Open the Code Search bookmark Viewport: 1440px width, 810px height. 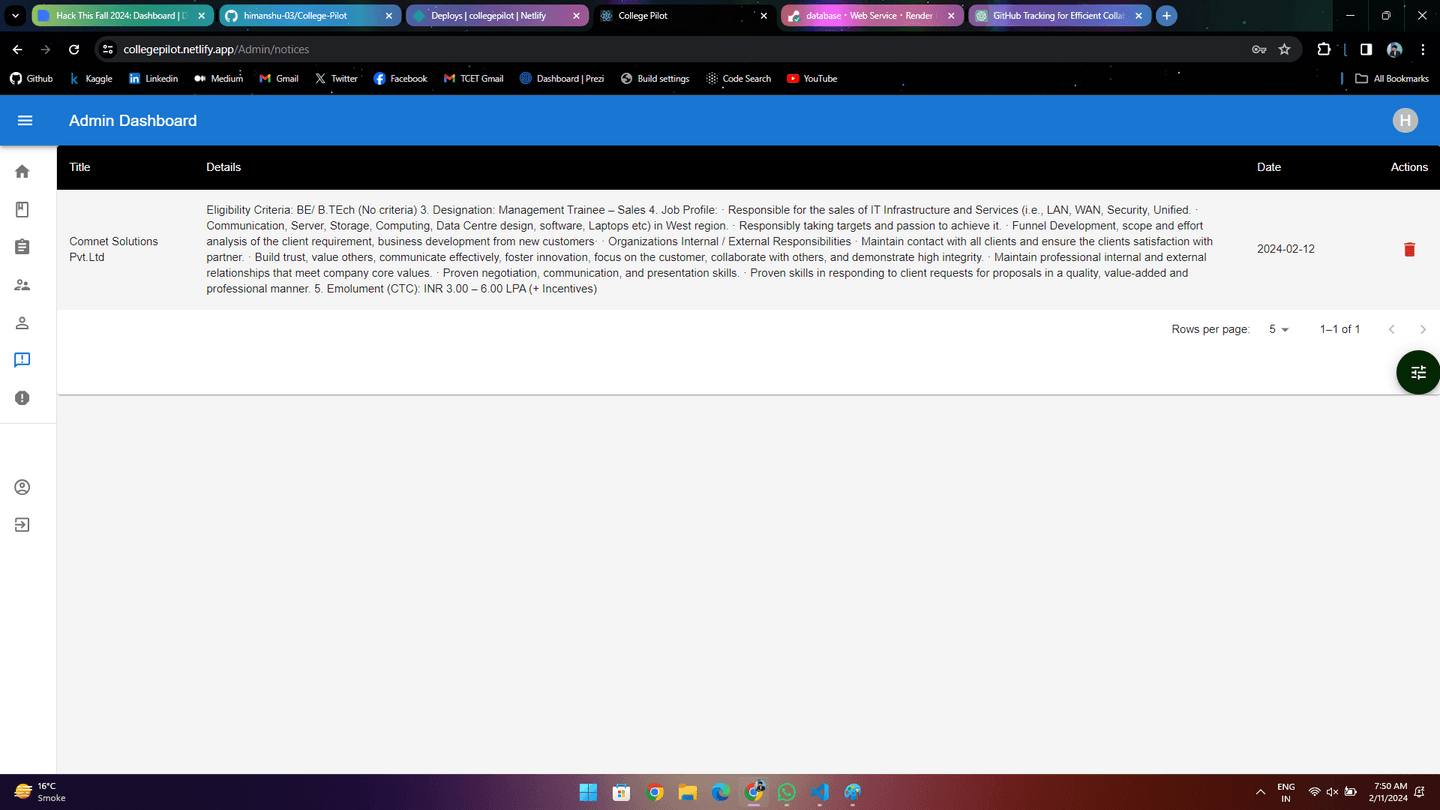click(x=738, y=78)
